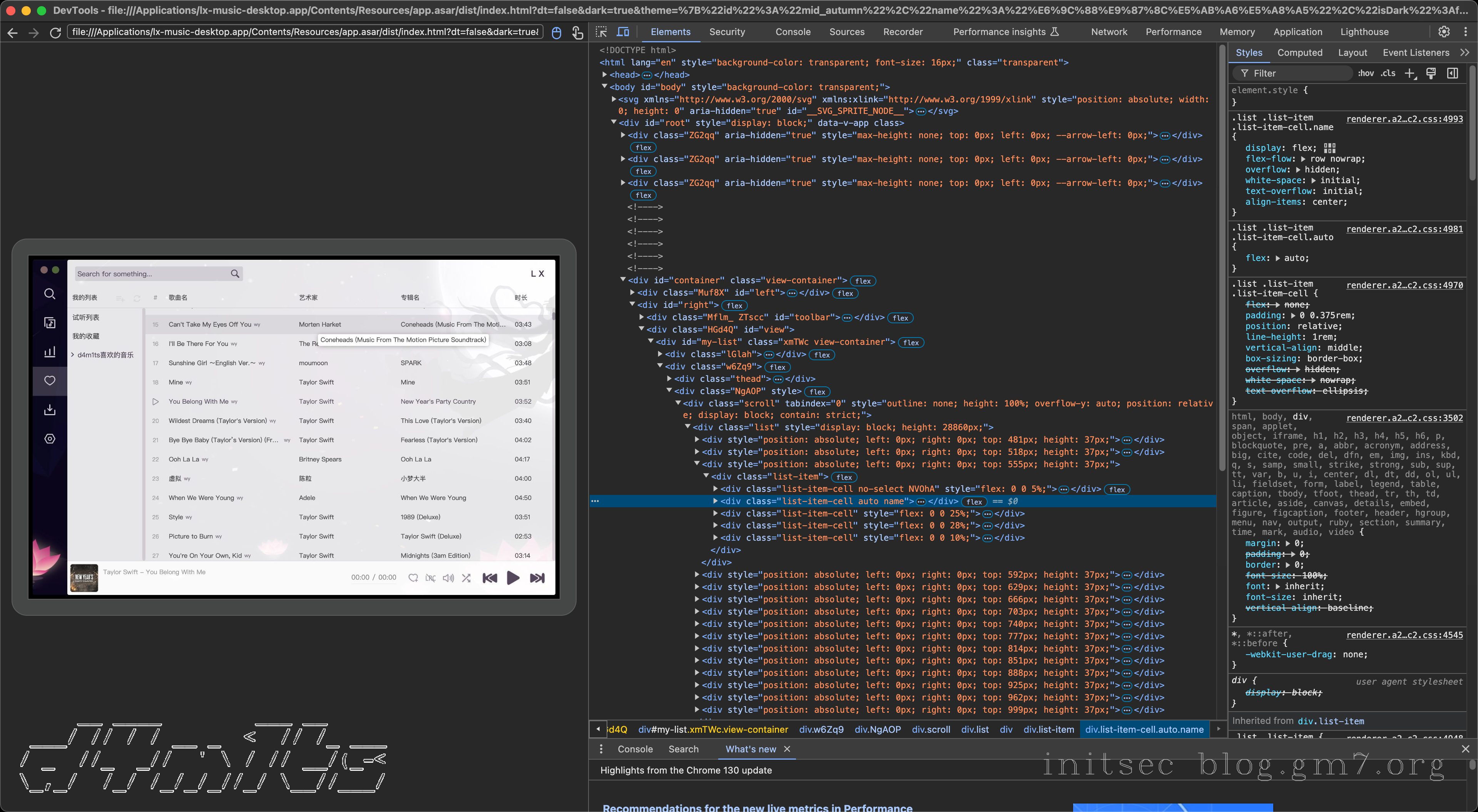Open renderer css:4993 source link
Image resolution: width=1478 pixels, height=812 pixels.
[1404, 119]
